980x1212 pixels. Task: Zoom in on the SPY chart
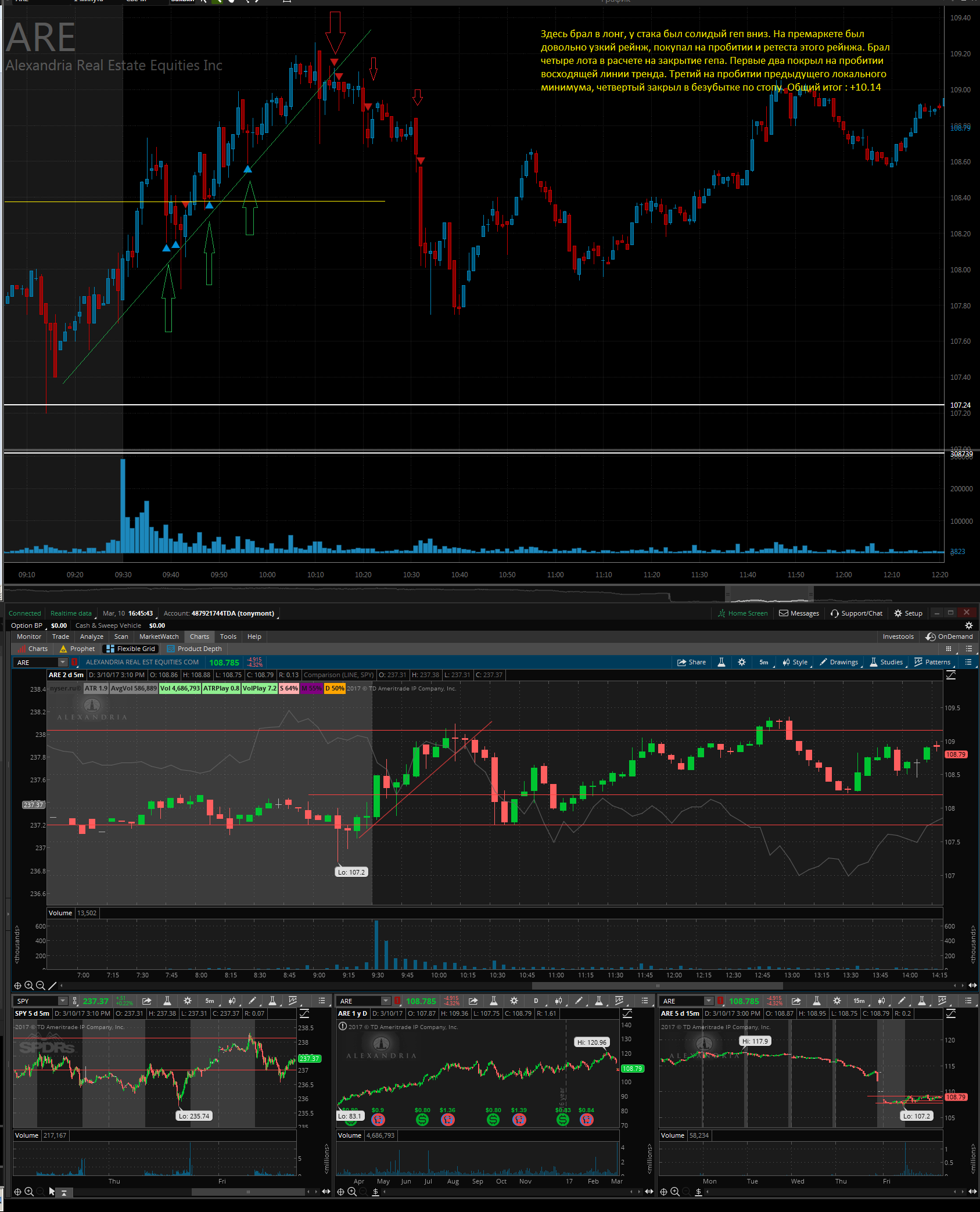29,1192
